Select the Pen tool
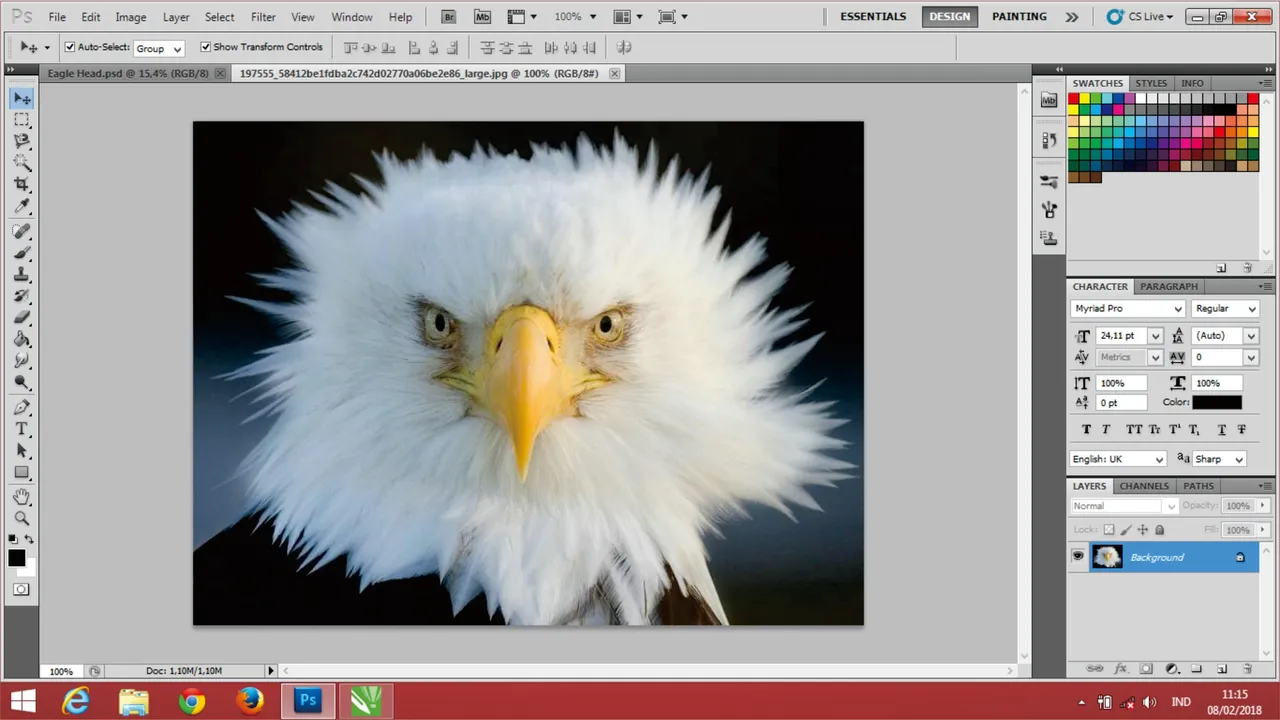 click(22, 408)
